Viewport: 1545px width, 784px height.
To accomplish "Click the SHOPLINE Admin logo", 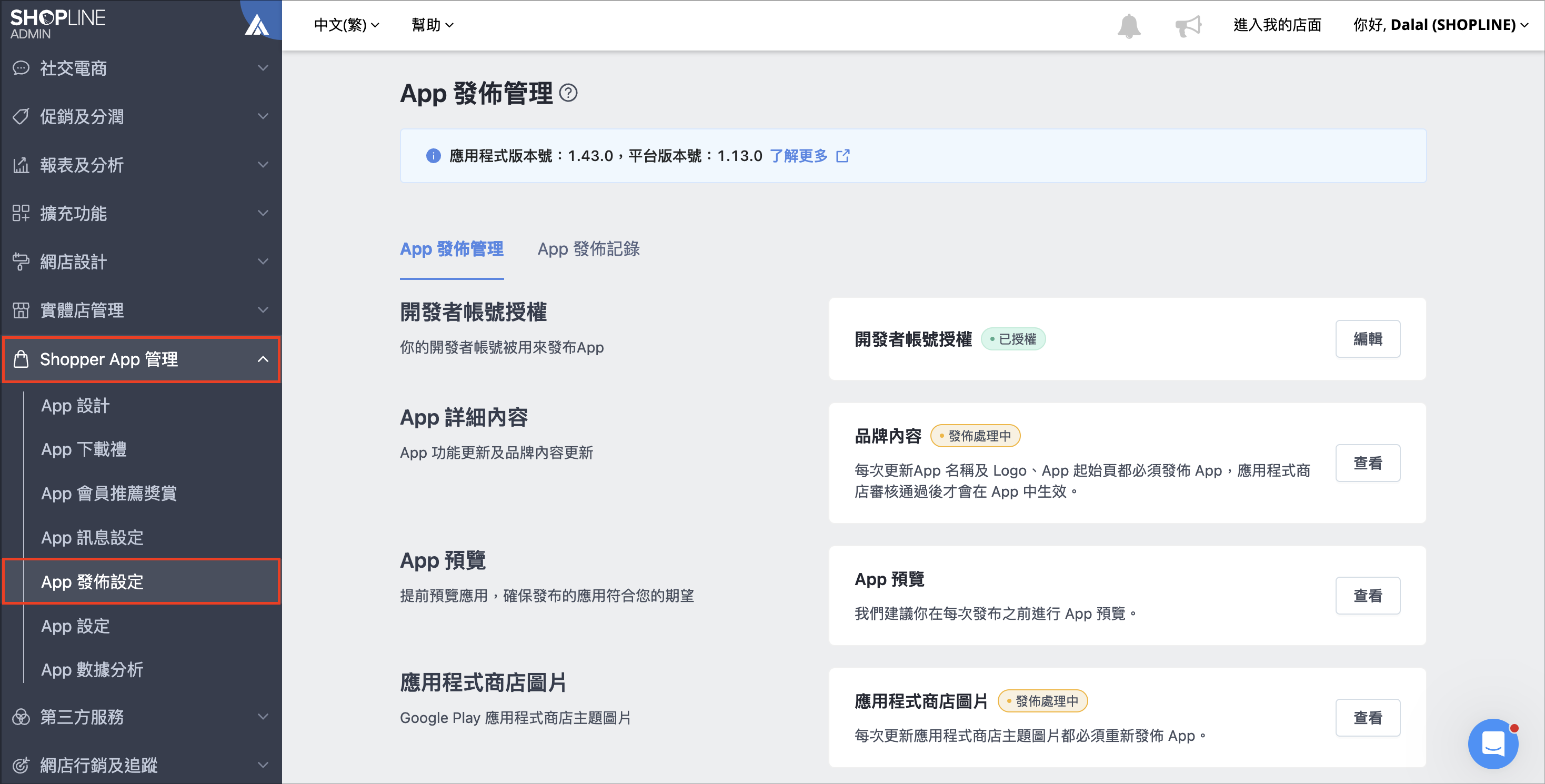I will (x=57, y=24).
